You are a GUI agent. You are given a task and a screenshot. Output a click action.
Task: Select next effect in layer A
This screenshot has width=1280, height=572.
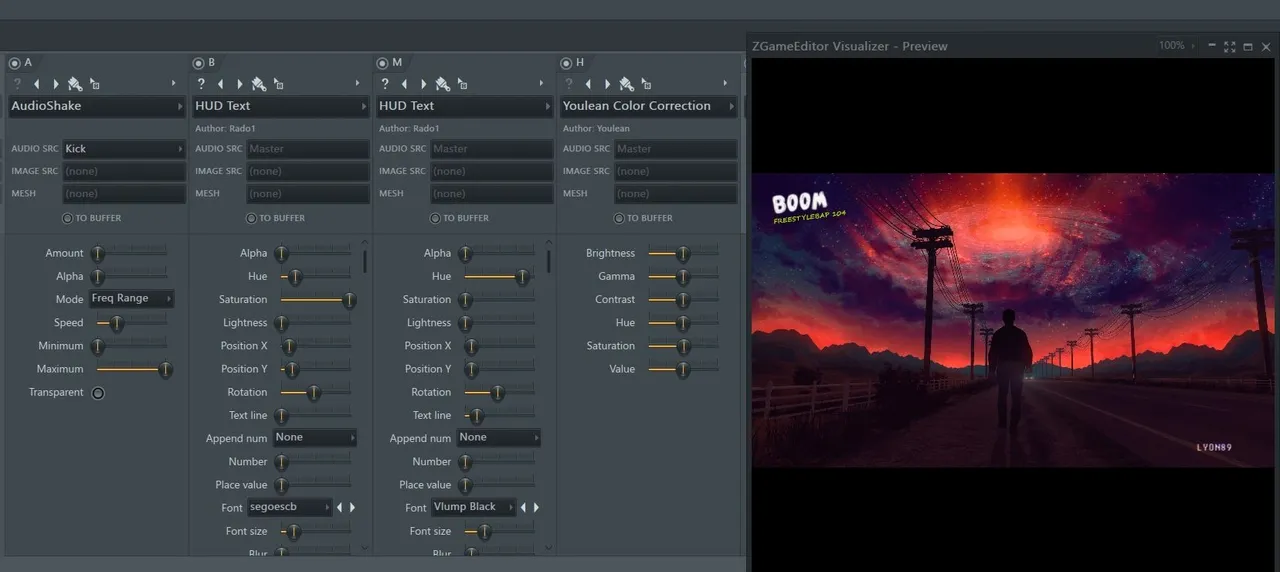(55, 84)
